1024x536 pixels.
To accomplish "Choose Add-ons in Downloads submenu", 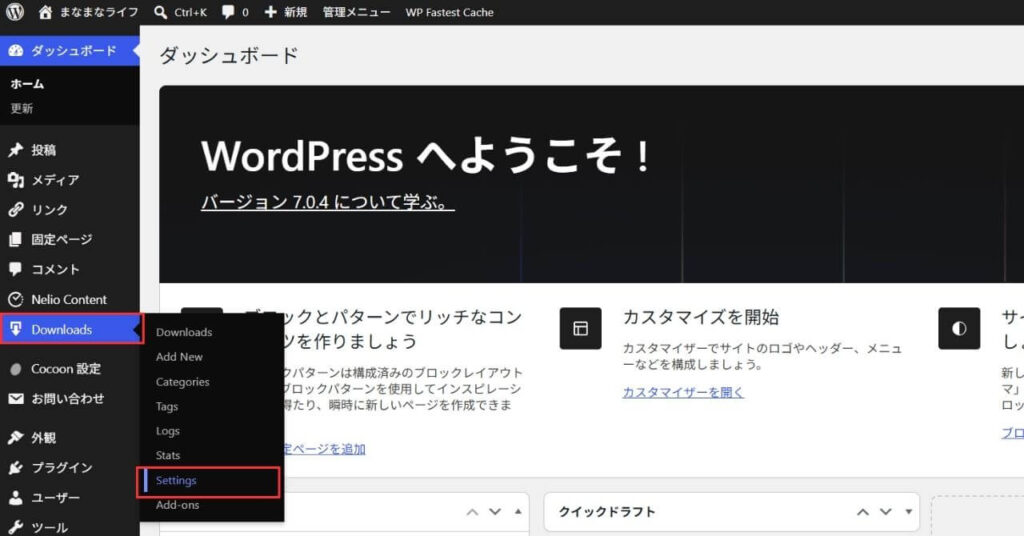I will [178, 505].
